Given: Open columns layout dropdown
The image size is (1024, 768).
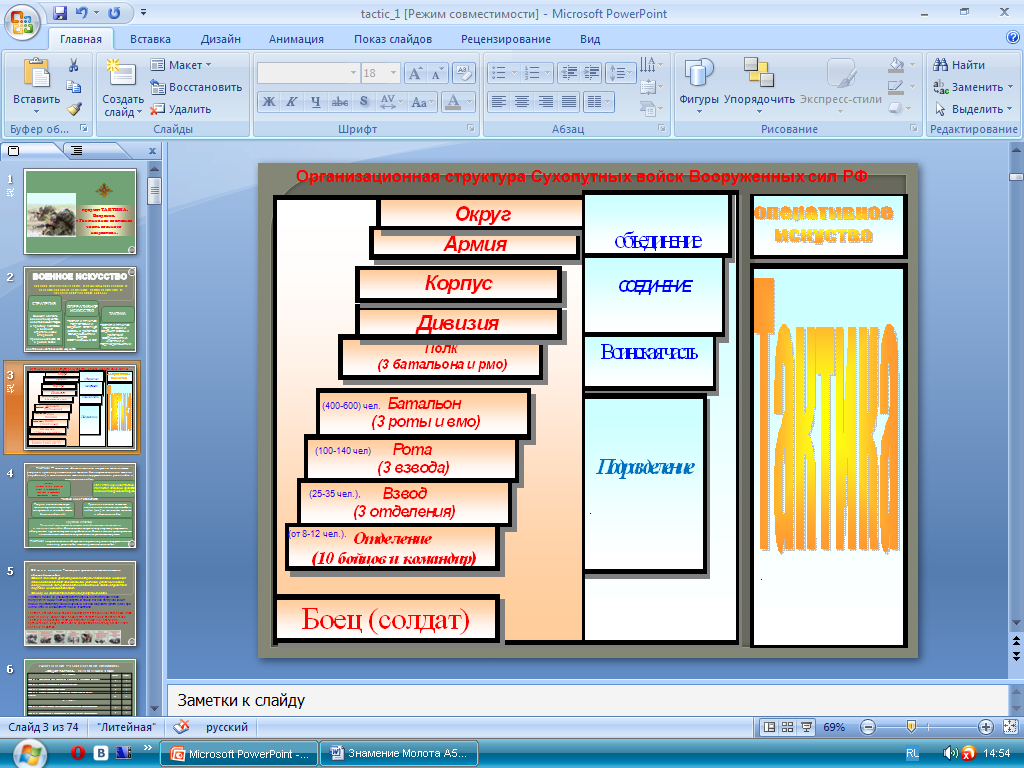Looking at the screenshot, I should 598,101.
